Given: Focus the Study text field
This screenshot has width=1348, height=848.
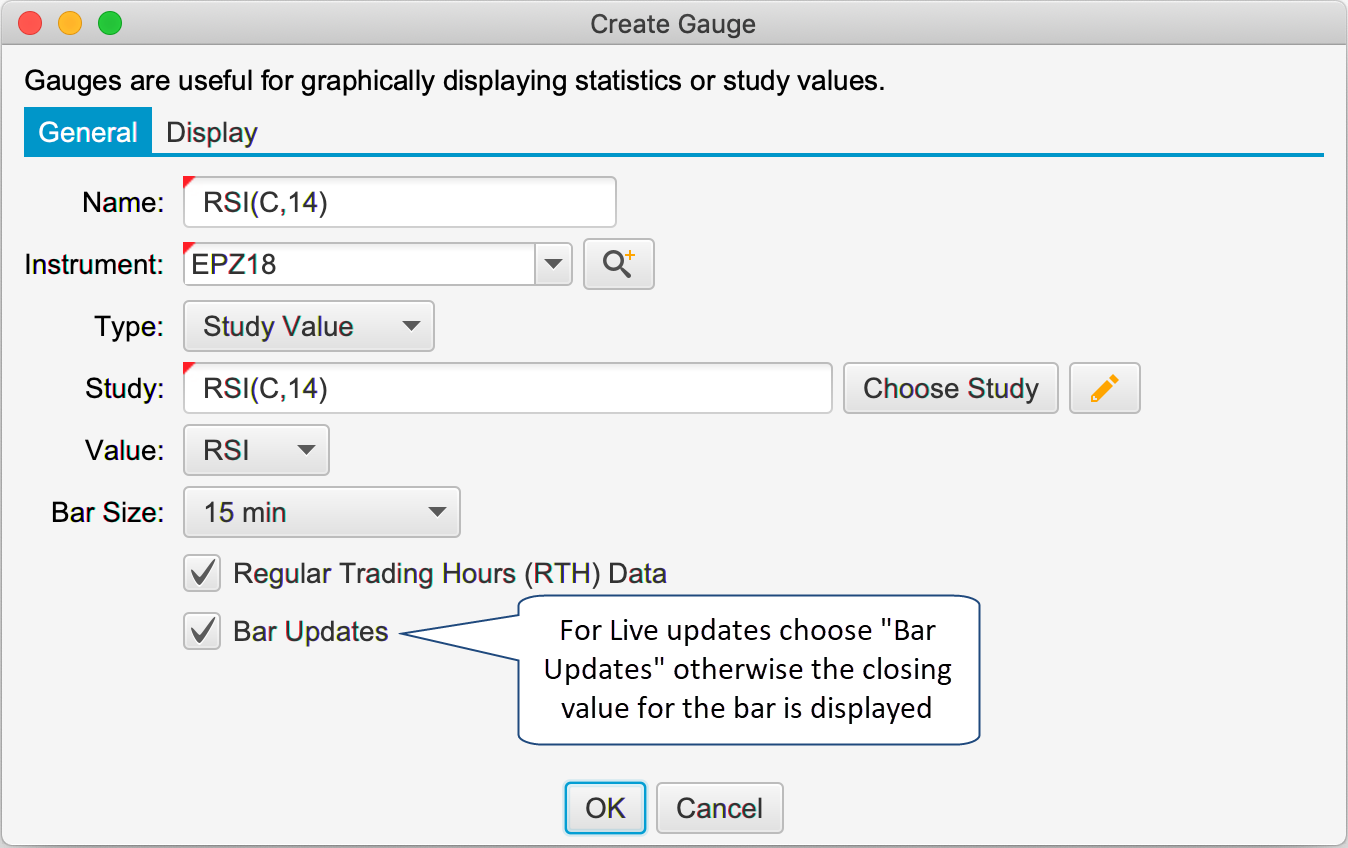Looking at the screenshot, I should pyautogui.click(x=508, y=388).
